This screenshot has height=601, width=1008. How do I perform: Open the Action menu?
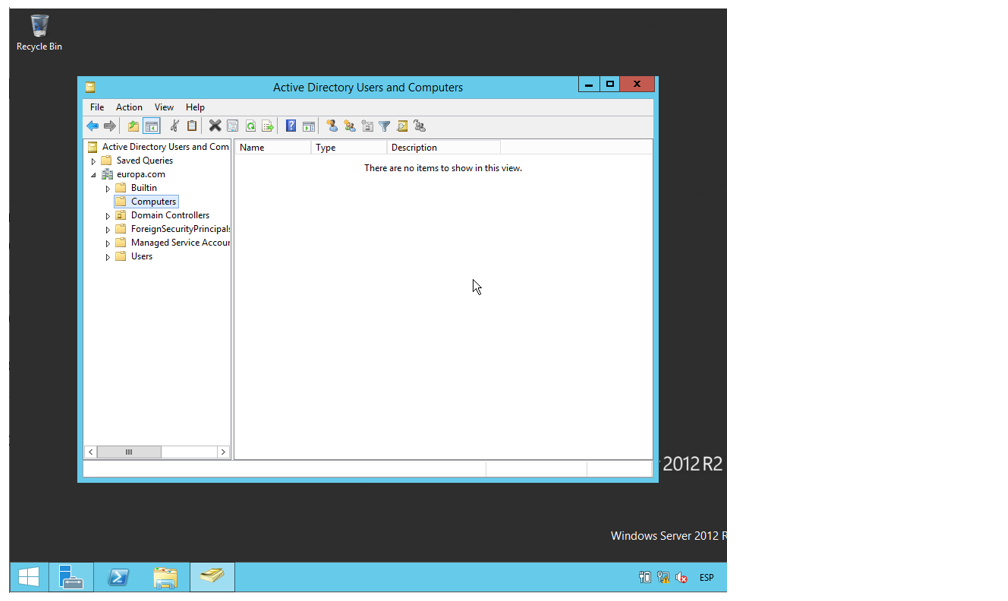(129, 107)
